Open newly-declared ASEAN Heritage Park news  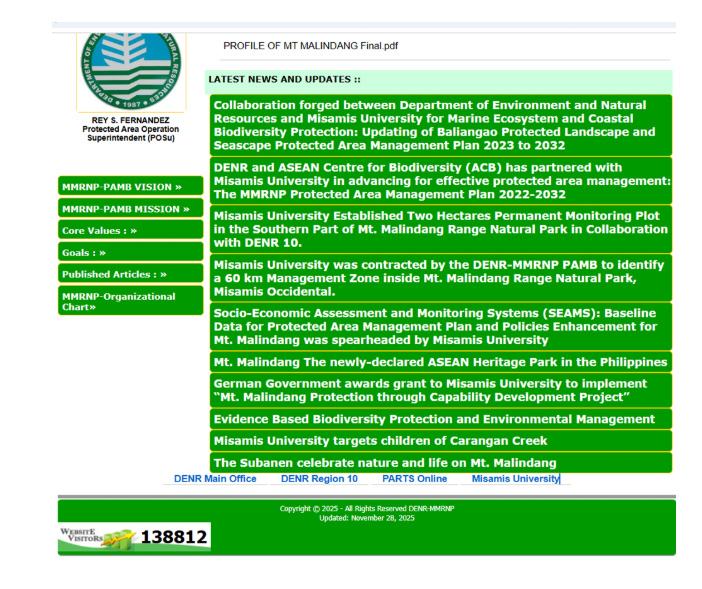click(441, 362)
